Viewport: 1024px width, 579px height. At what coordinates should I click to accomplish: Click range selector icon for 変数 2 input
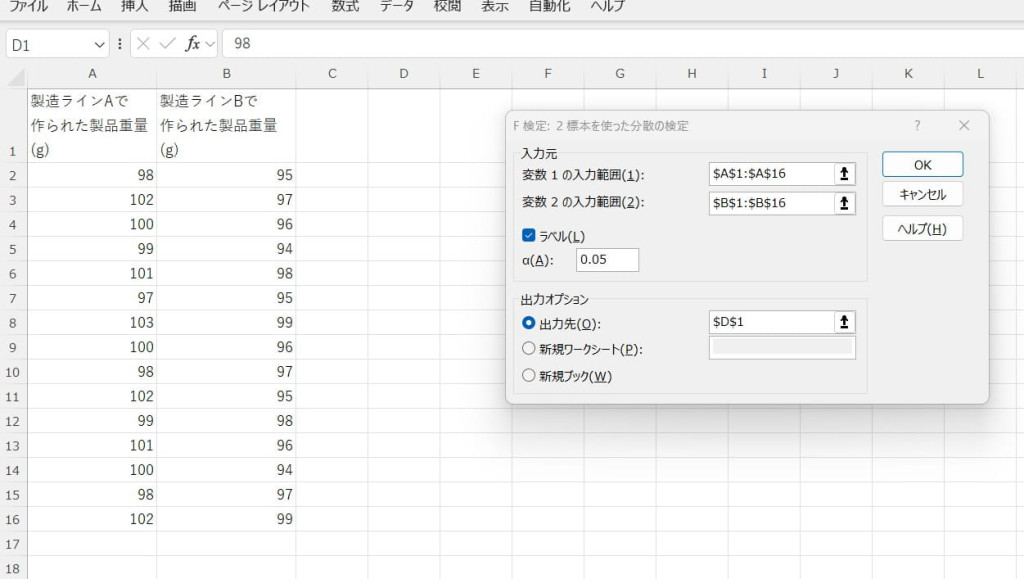pyautogui.click(x=845, y=203)
